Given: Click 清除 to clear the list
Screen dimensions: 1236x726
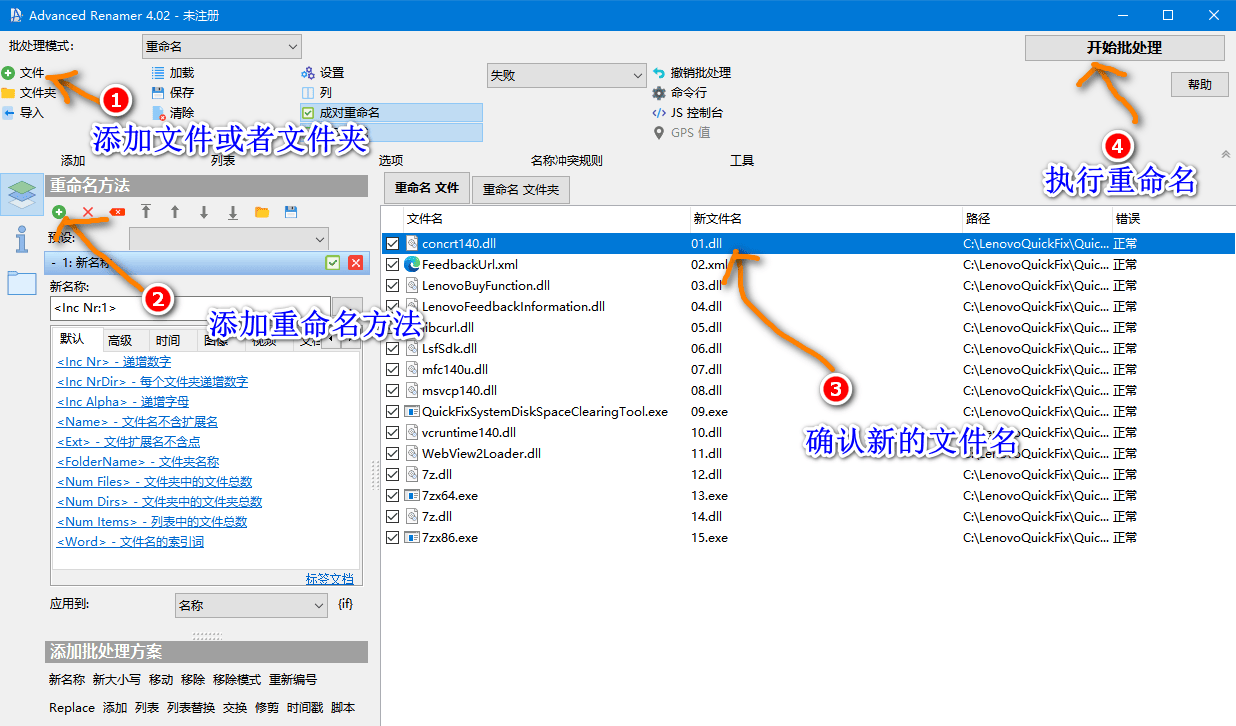Looking at the screenshot, I should tap(173, 113).
